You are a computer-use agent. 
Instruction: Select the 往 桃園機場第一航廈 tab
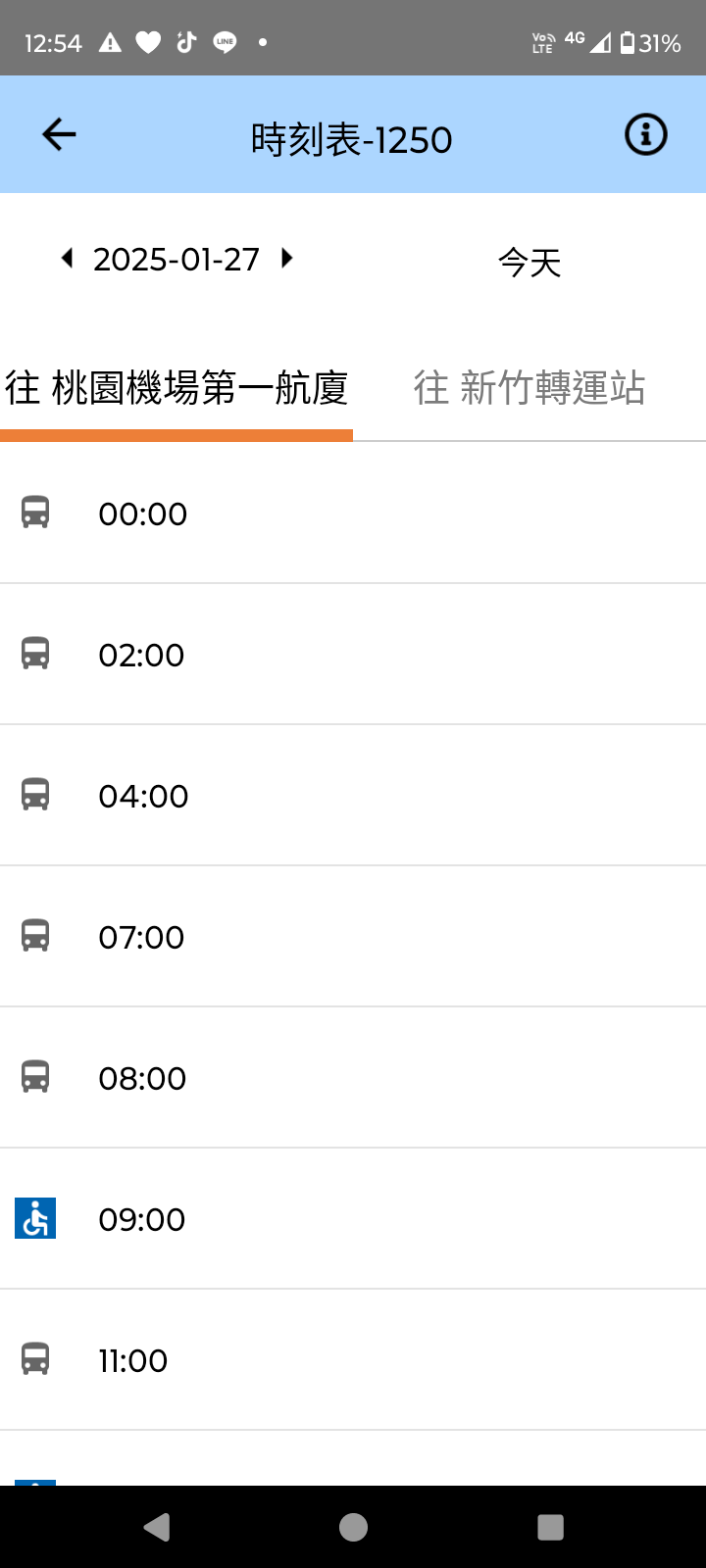tap(176, 388)
